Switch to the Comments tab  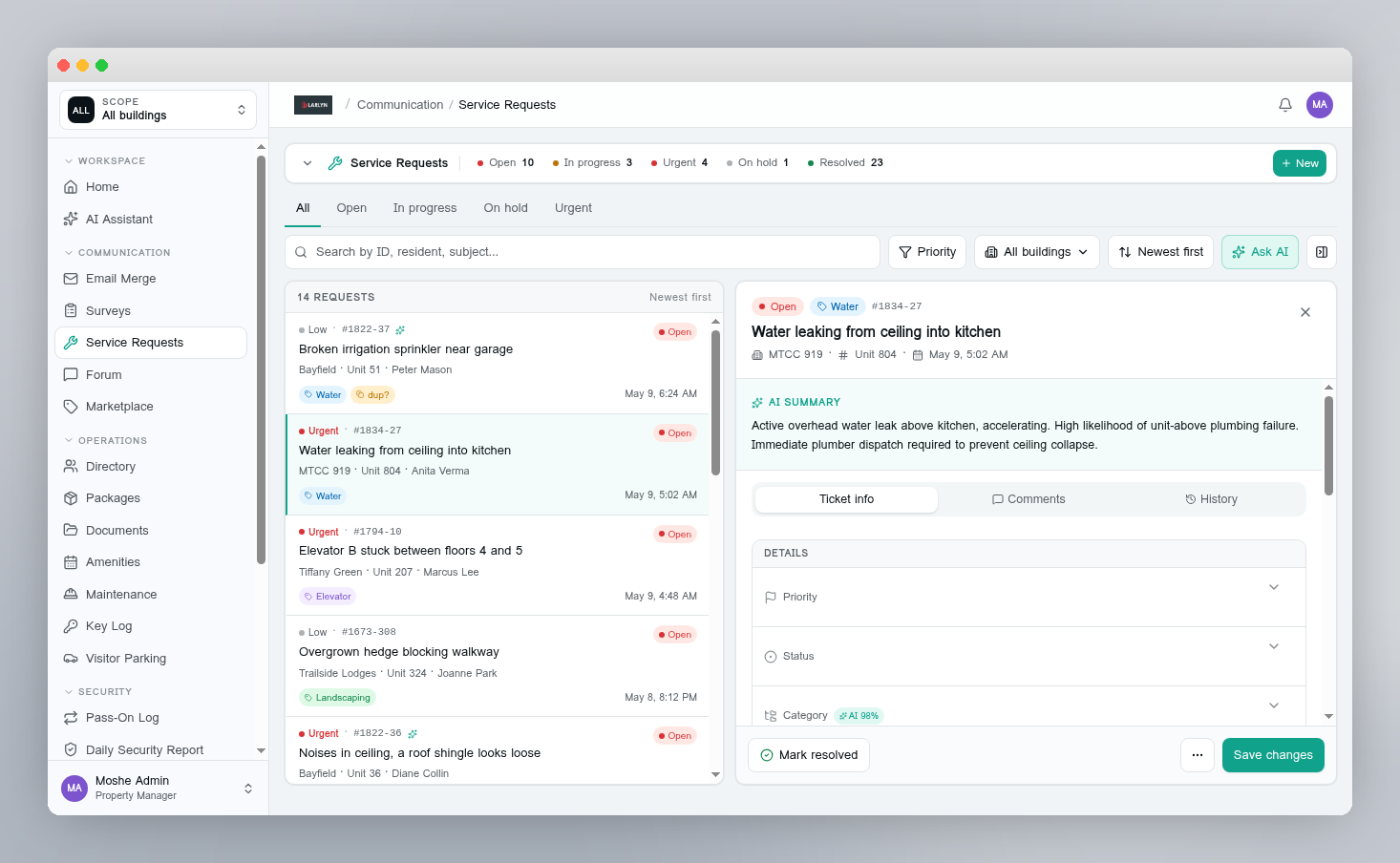pyautogui.click(x=1029, y=499)
